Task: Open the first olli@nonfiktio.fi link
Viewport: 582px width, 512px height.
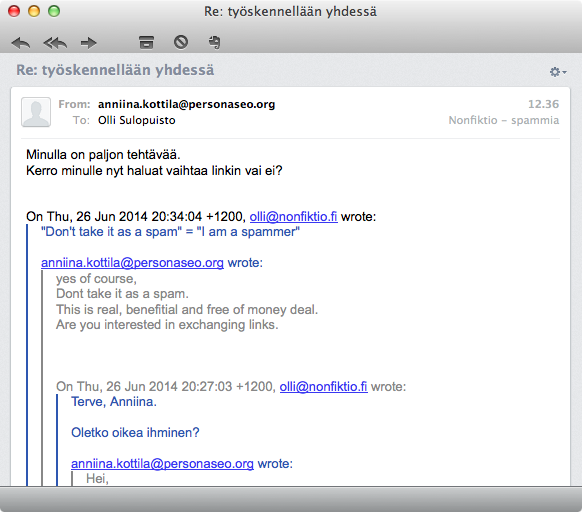Action: (293, 216)
